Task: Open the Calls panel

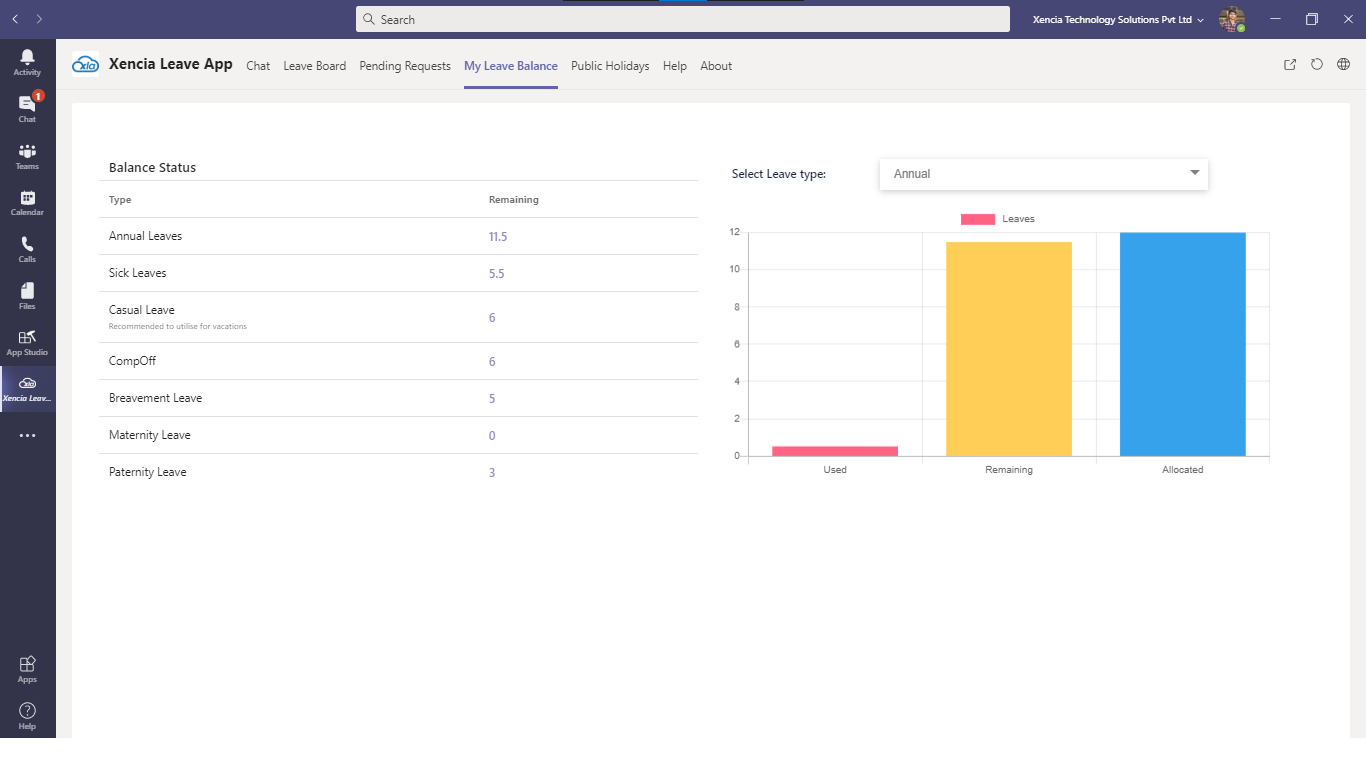Action: 27,249
